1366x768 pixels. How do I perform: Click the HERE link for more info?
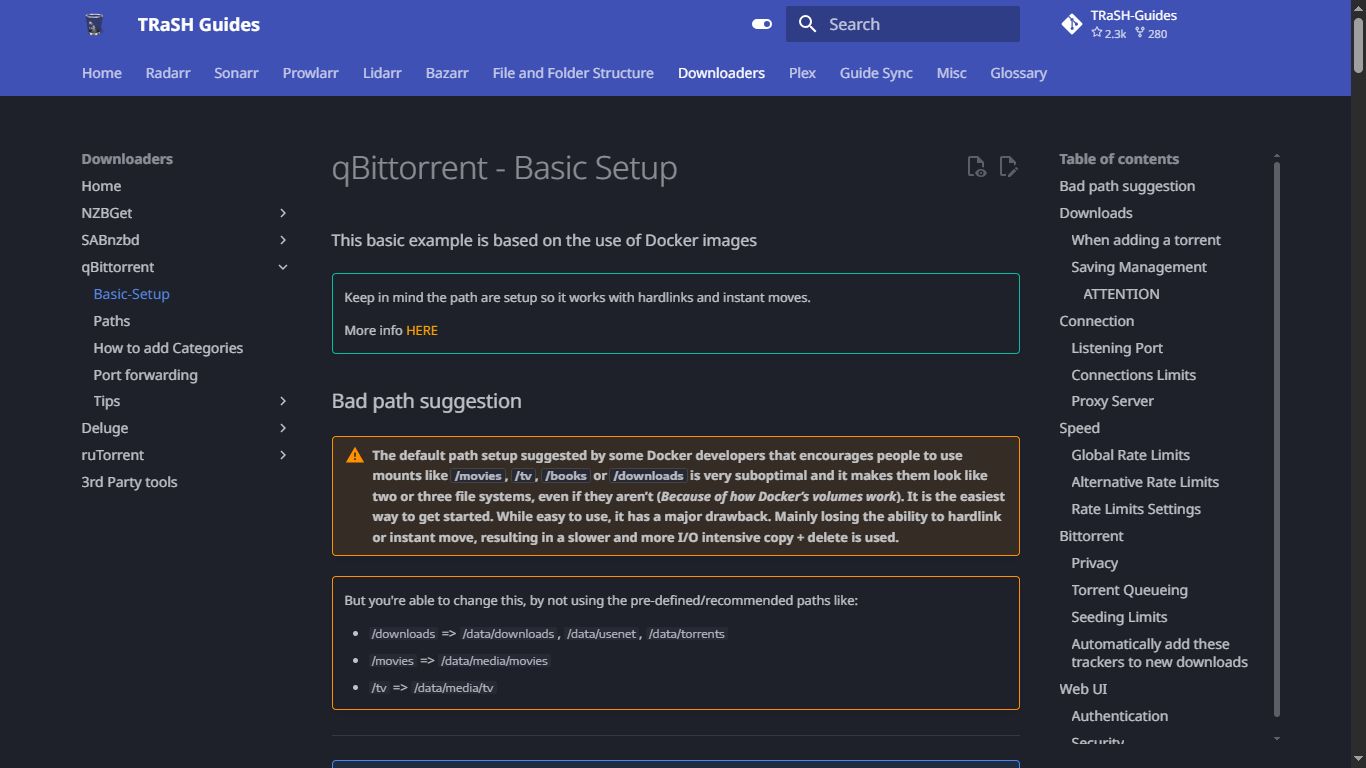point(422,330)
